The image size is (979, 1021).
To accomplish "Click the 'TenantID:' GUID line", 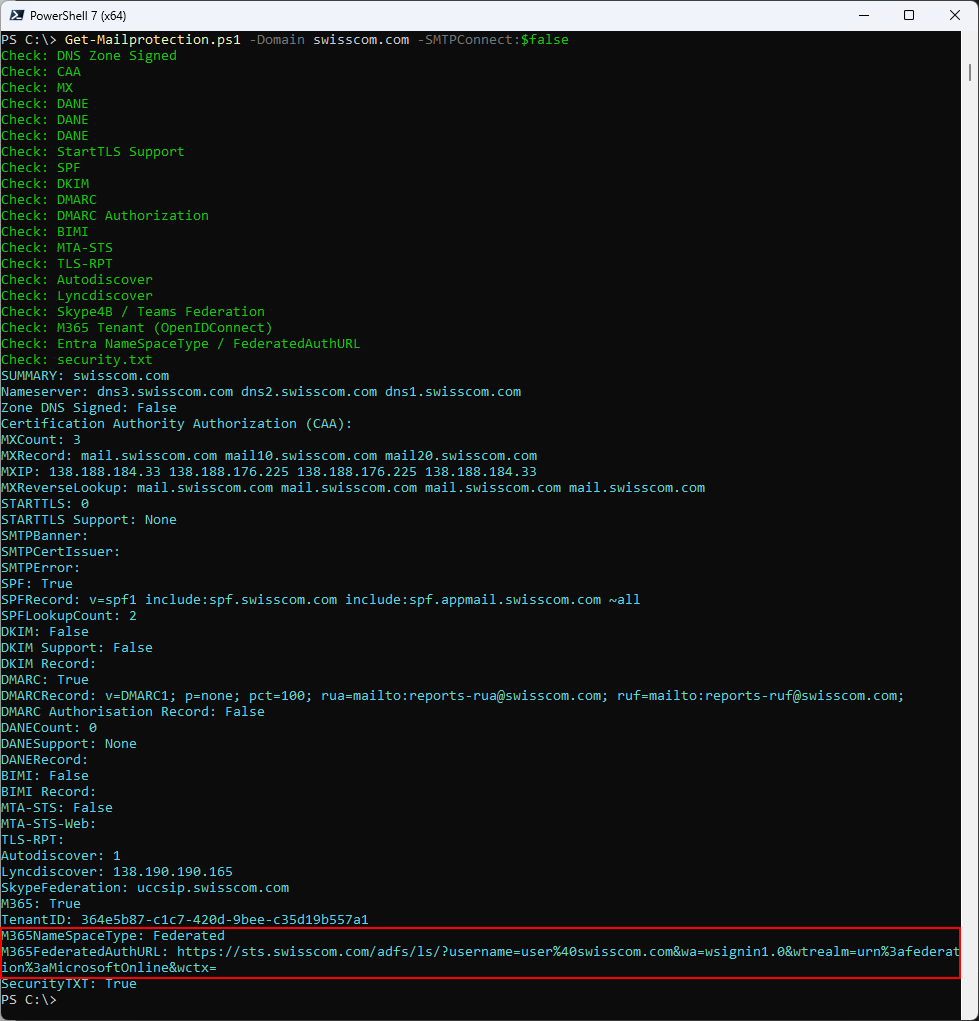I will click(x=184, y=919).
